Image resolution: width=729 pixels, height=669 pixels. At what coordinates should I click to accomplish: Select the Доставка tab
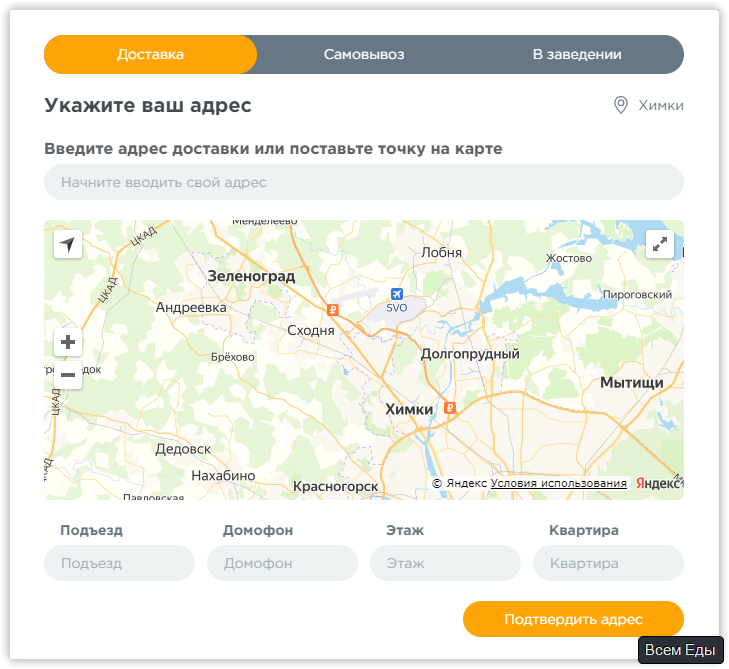150,54
